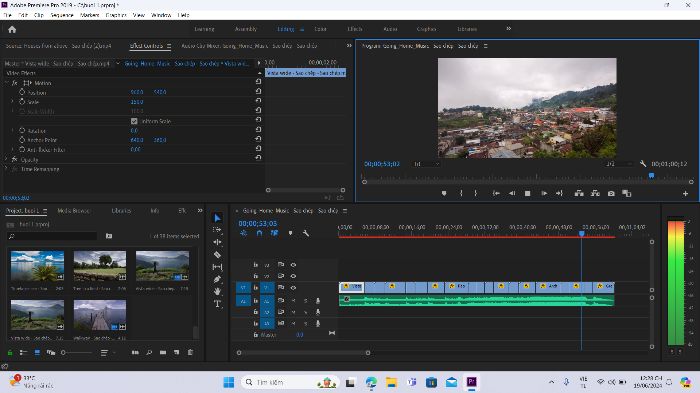Click the Project panel zoom slider

pos(77,352)
